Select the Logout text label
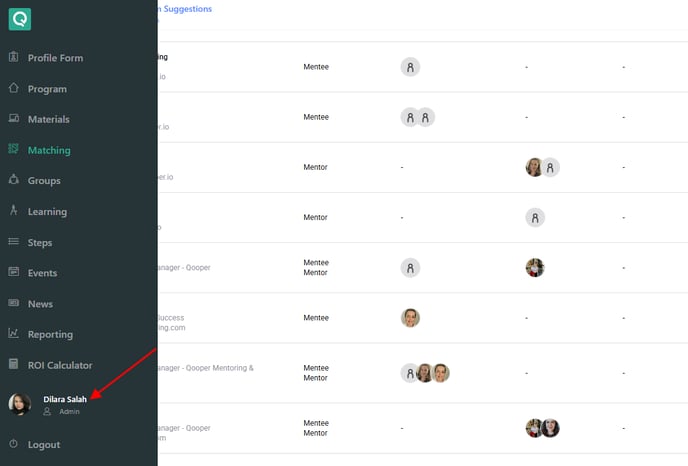The width and height of the screenshot is (688, 466). pyautogui.click(x=44, y=445)
